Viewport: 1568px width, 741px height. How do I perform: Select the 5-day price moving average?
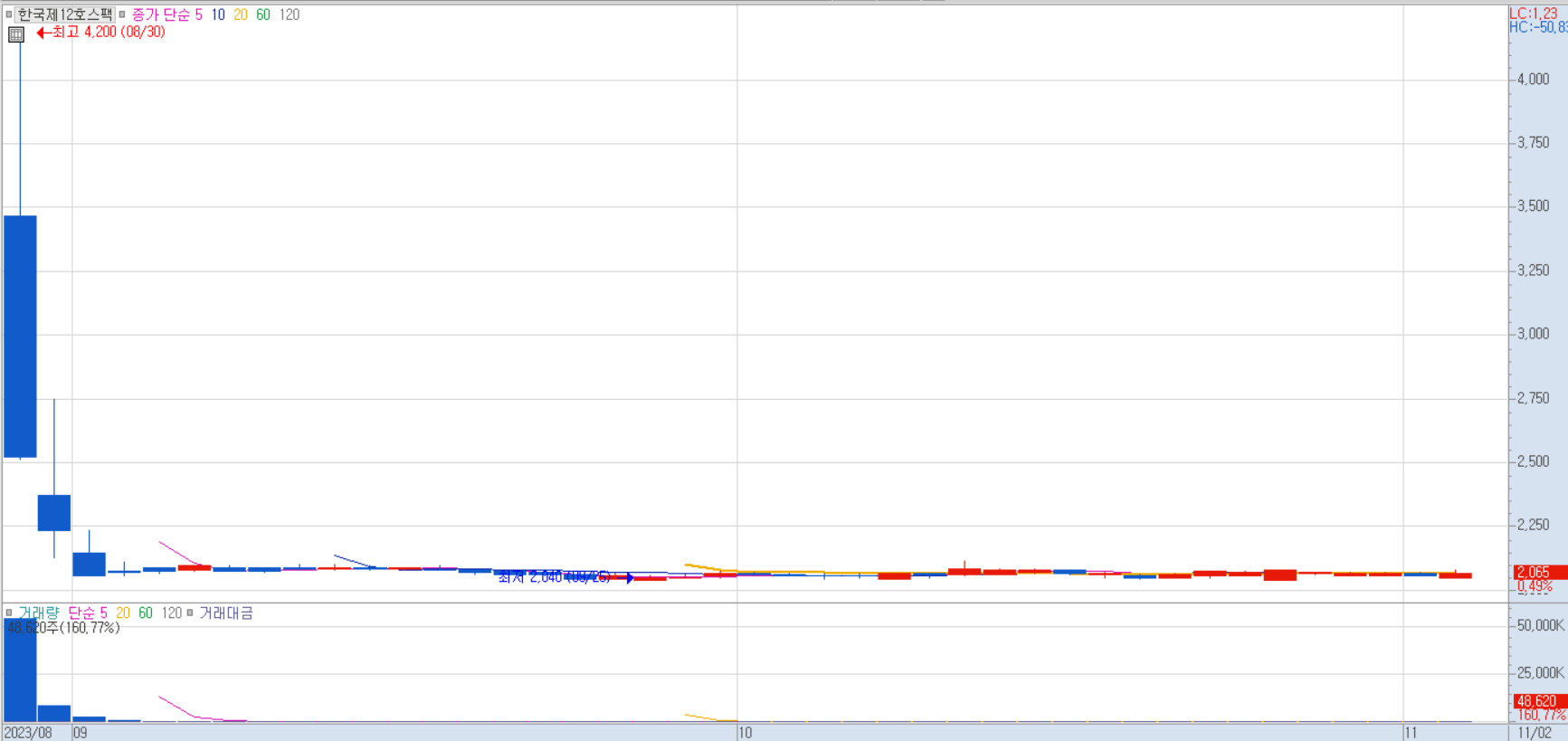(199, 14)
